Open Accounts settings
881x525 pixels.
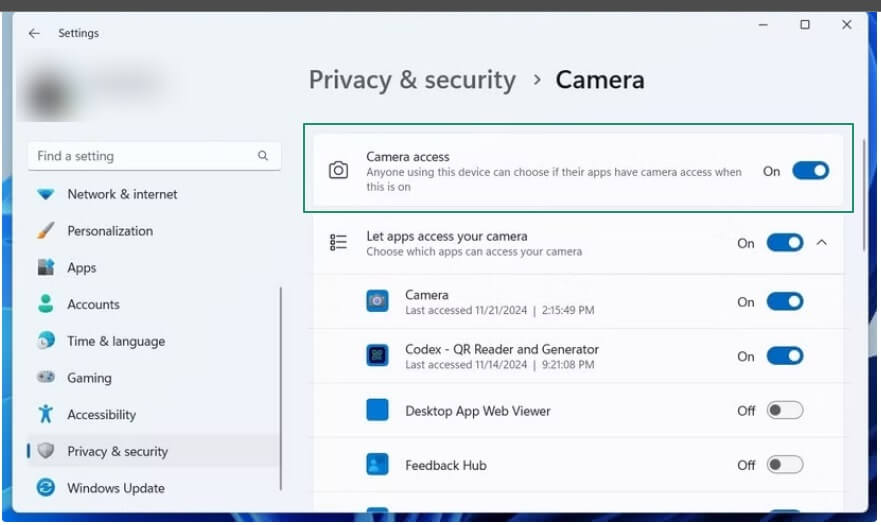[153, 304]
